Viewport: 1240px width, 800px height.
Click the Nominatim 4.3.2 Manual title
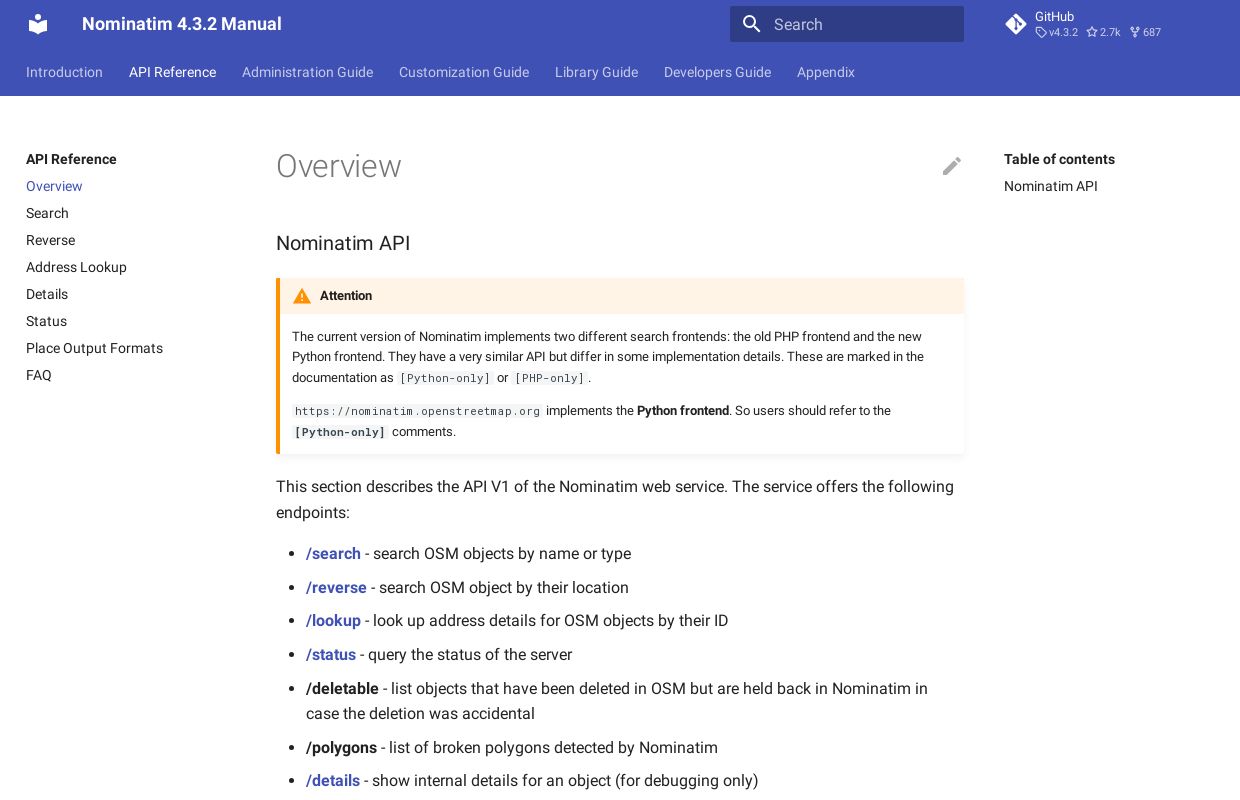pyautogui.click(x=182, y=24)
